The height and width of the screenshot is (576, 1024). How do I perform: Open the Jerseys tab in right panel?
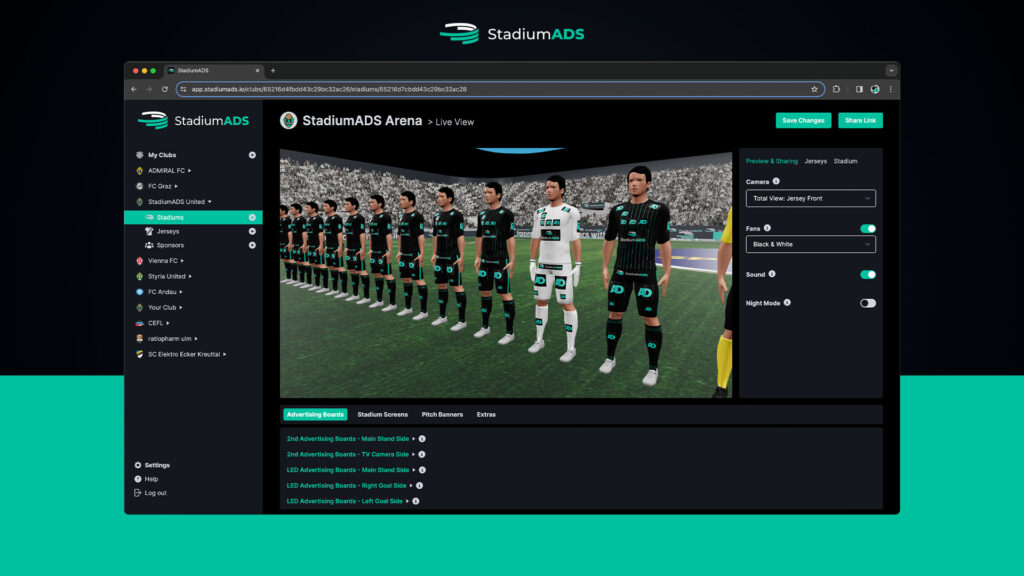(816, 161)
